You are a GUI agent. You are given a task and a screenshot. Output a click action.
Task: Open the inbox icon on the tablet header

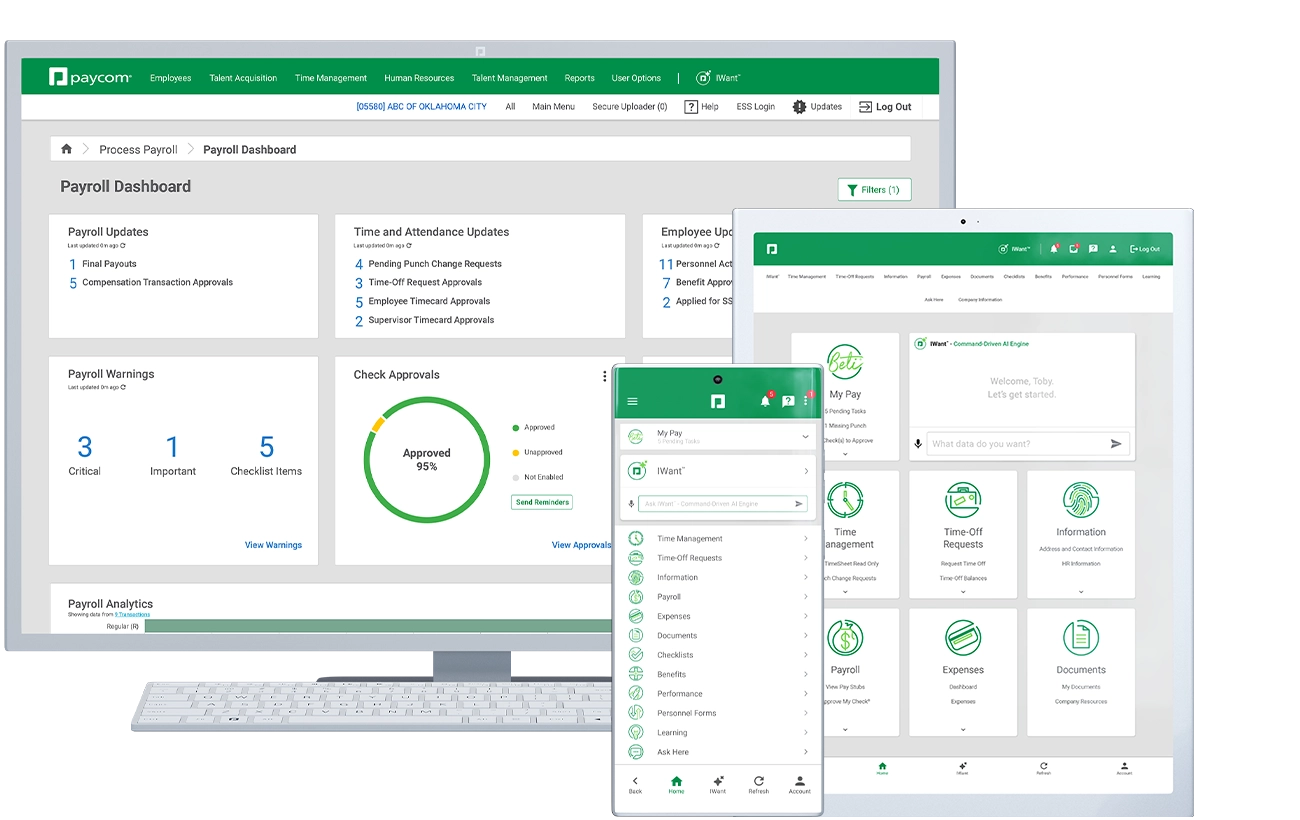coord(1073,248)
